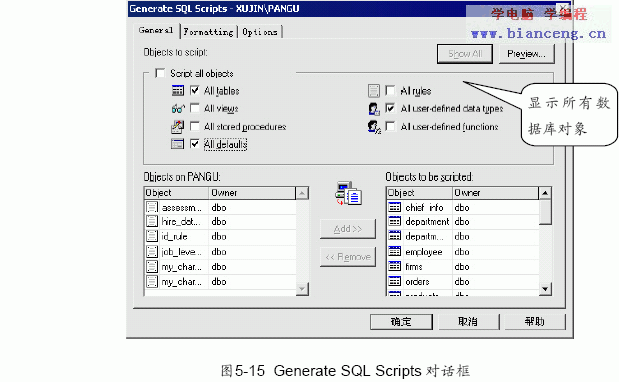The height and width of the screenshot is (382, 619).
Task: Click the All defaults icon
Action: (178, 144)
